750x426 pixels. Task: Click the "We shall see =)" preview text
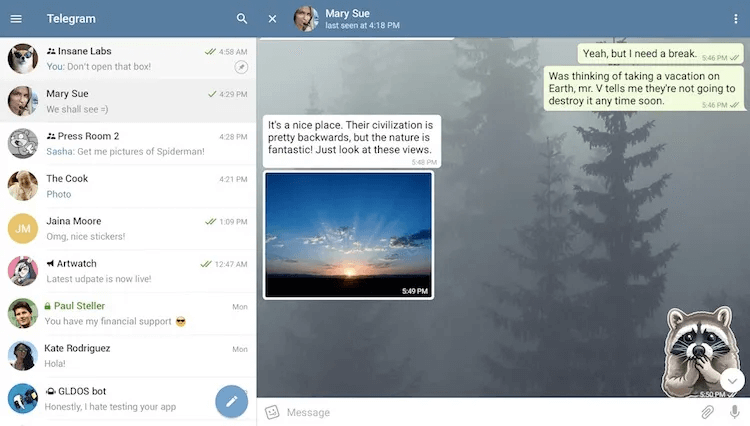77,109
